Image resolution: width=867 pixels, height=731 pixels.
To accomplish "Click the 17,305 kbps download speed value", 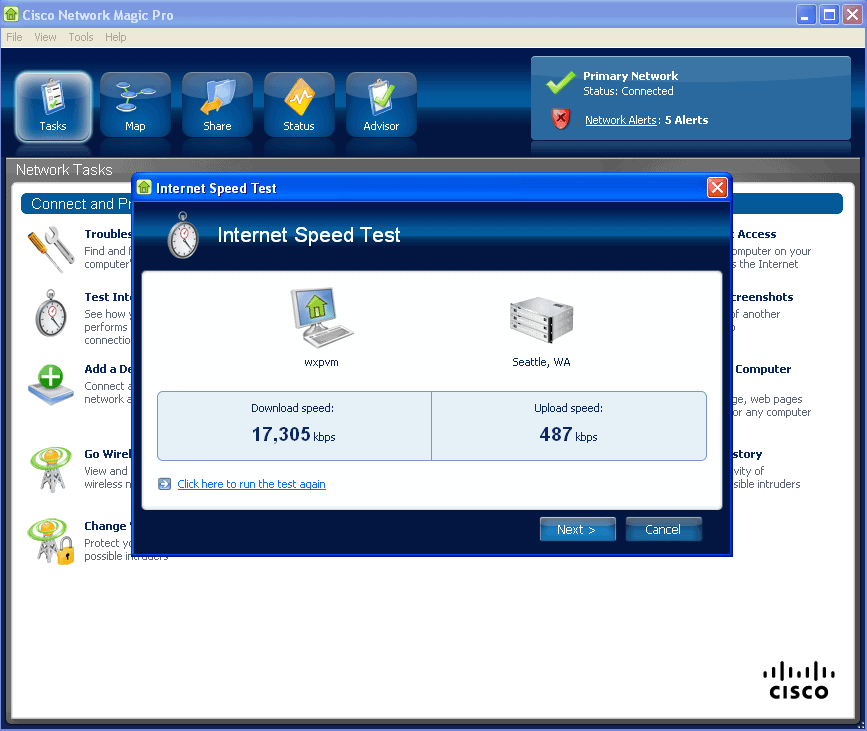I will pyautogui.click(x=294, y=435).
